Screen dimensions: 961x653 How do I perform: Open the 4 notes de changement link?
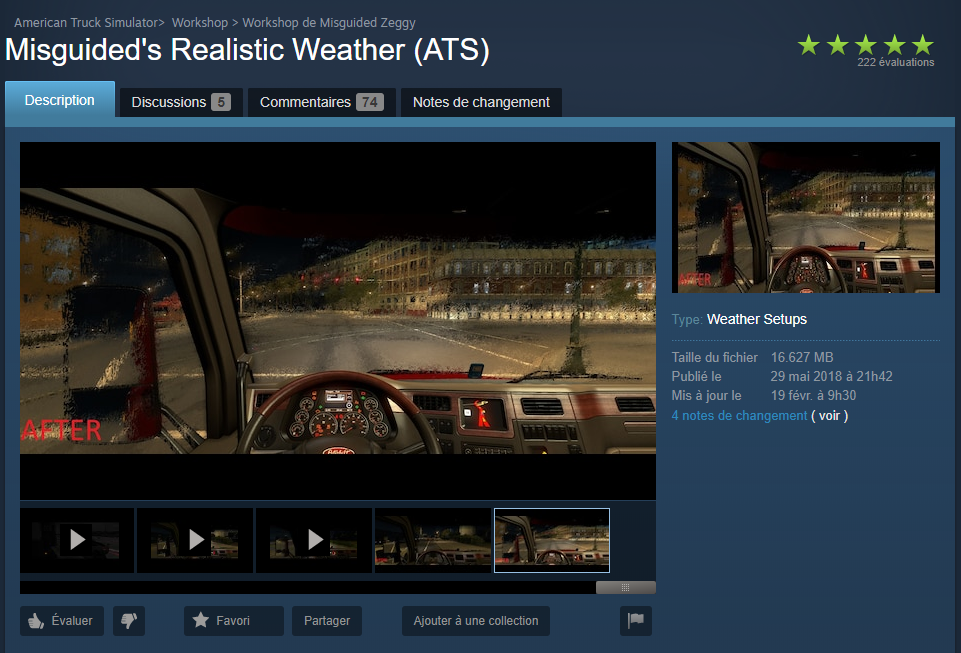pyautogui.click(x=739, y=416)
